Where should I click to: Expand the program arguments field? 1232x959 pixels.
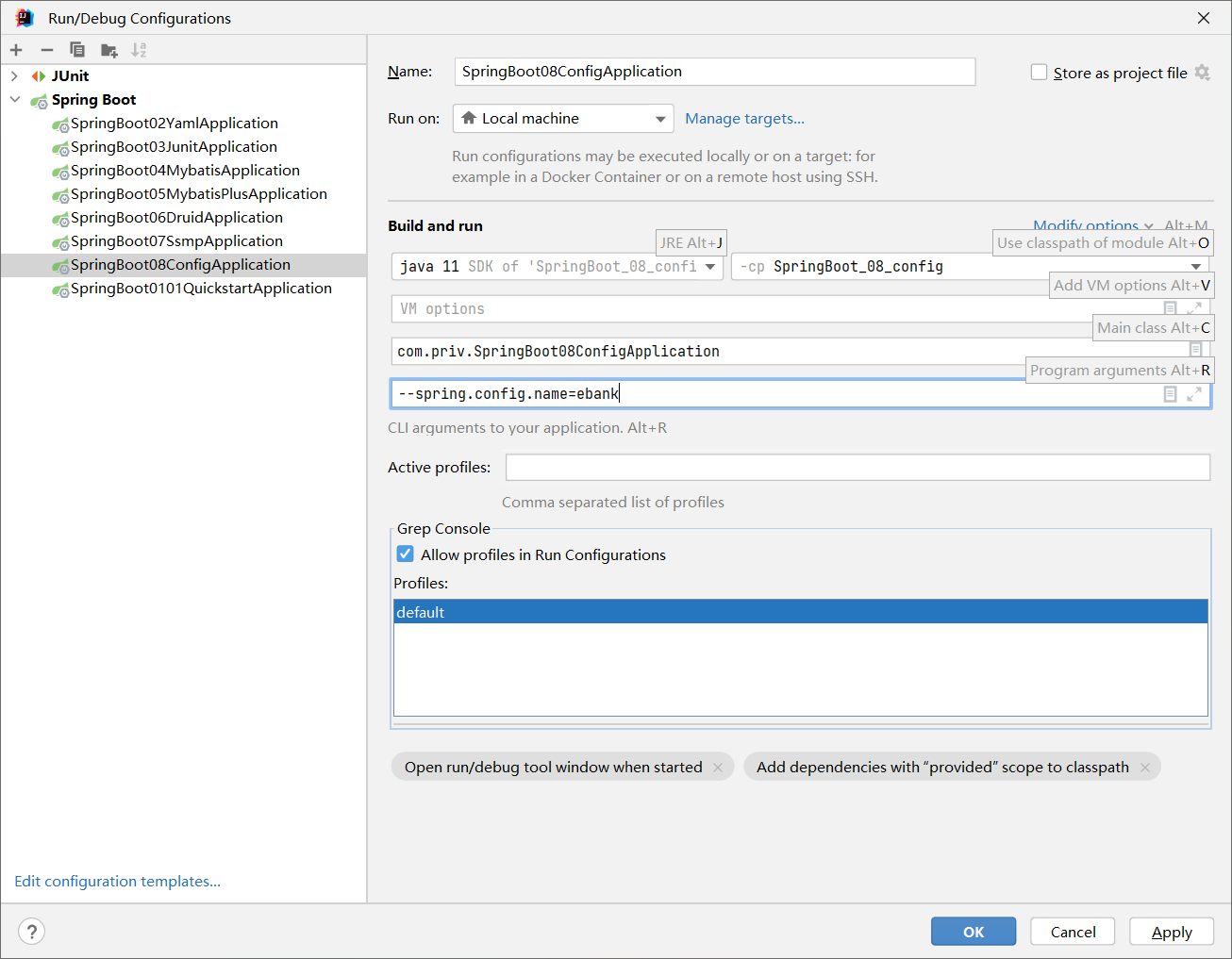[x=1194, y=394]
